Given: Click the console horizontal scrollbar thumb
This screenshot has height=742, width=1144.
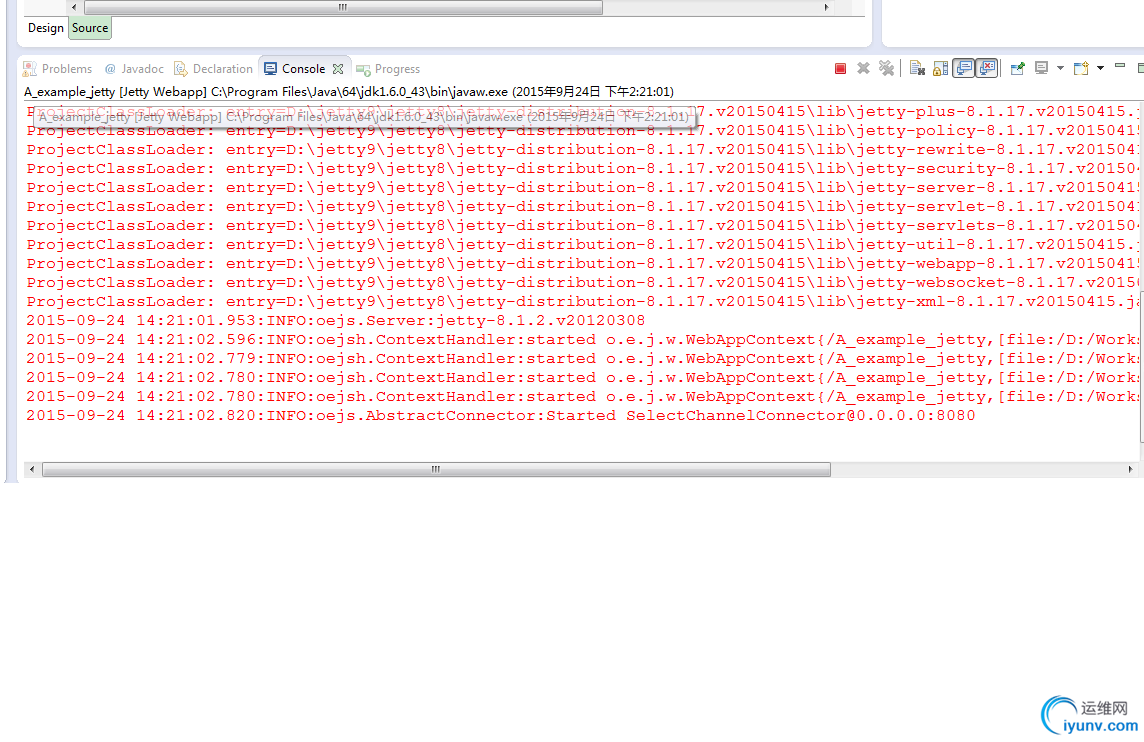Looking at the screenshot, I should pos(436,469).
